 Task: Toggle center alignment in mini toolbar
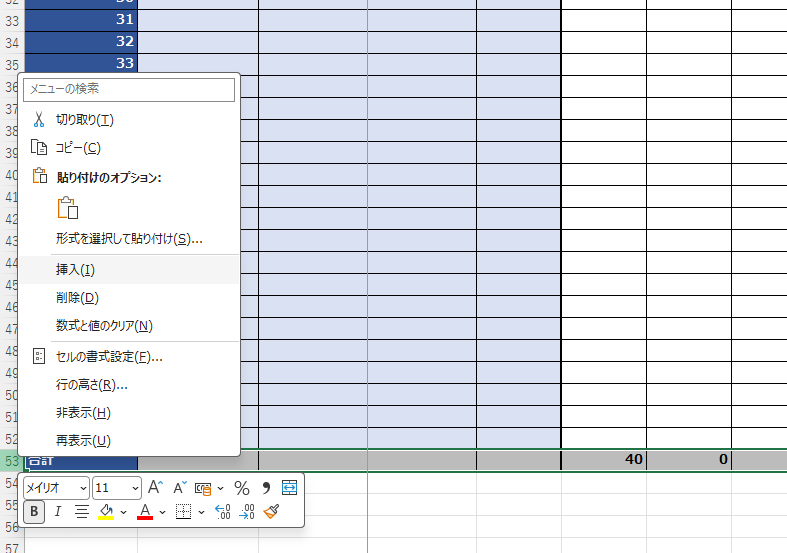[x=81, y=512]
